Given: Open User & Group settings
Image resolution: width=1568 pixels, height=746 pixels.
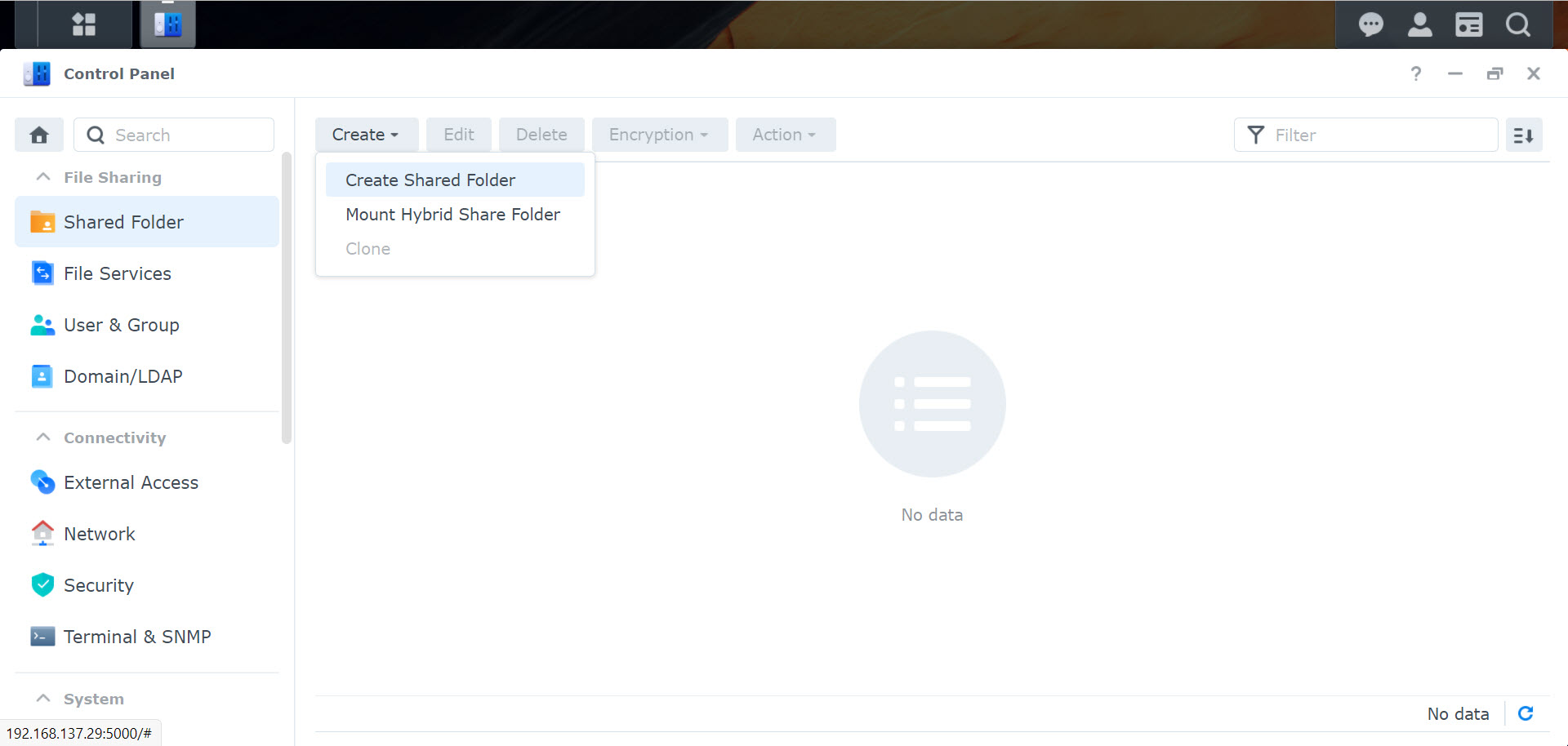Looking at the screenshot, I should [121, 325].
